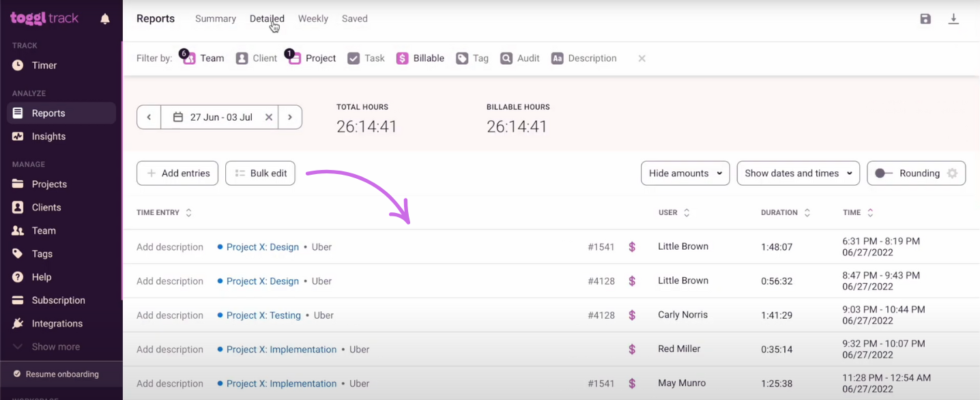
Task: Go to Insights in the sidebar
Action: pyautogui.click(x=49, y=136)
